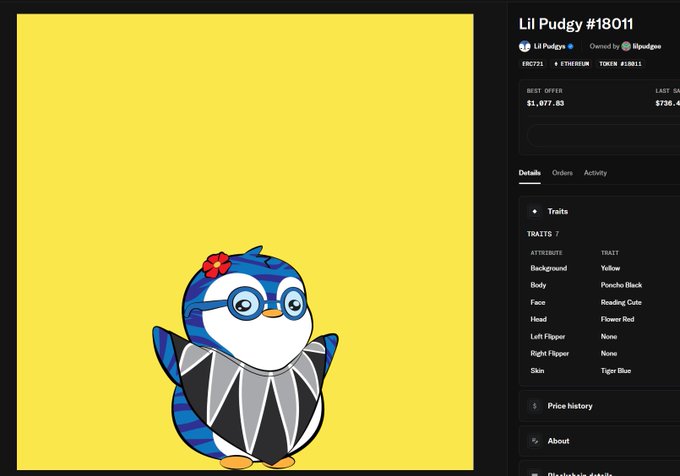
Task: Switch to the Orders tab
Action: (x=562, y=173)
